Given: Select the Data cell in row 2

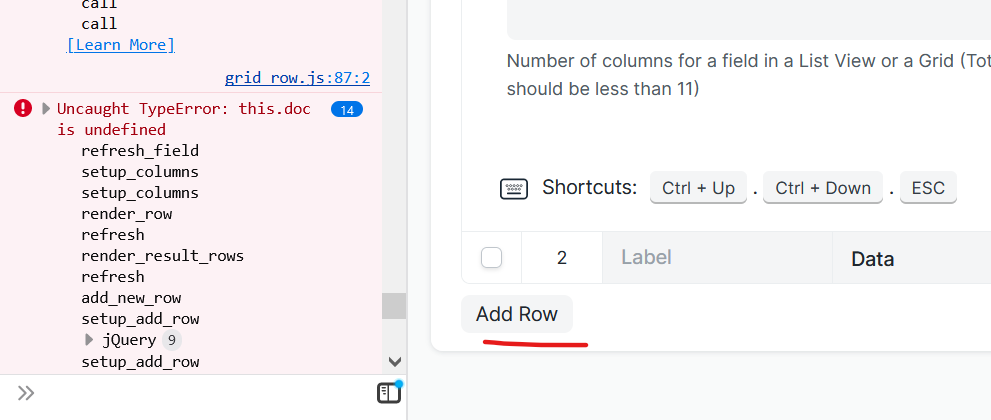Looking at the screenshot, I should coord(911,258).
